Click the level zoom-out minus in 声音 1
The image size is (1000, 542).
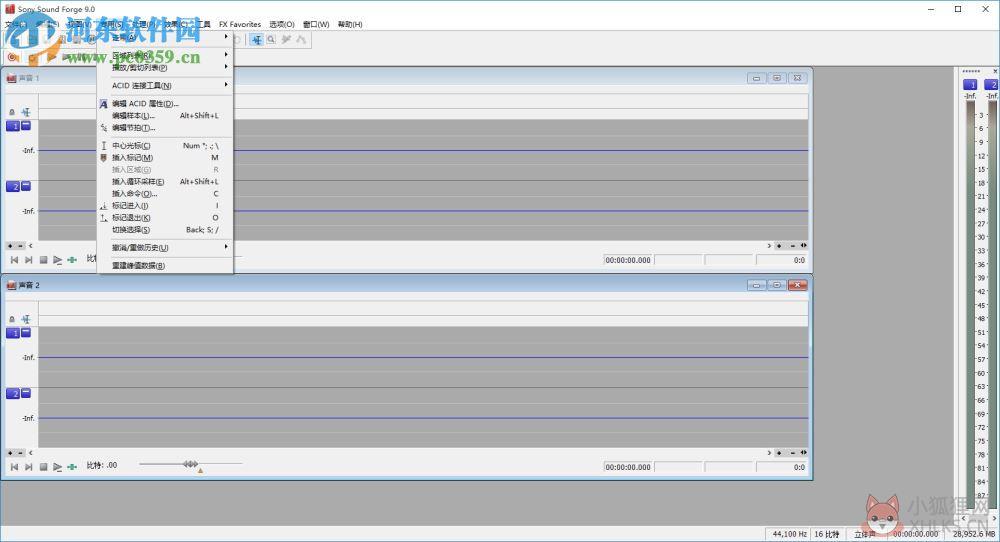[x=20, y=245]
